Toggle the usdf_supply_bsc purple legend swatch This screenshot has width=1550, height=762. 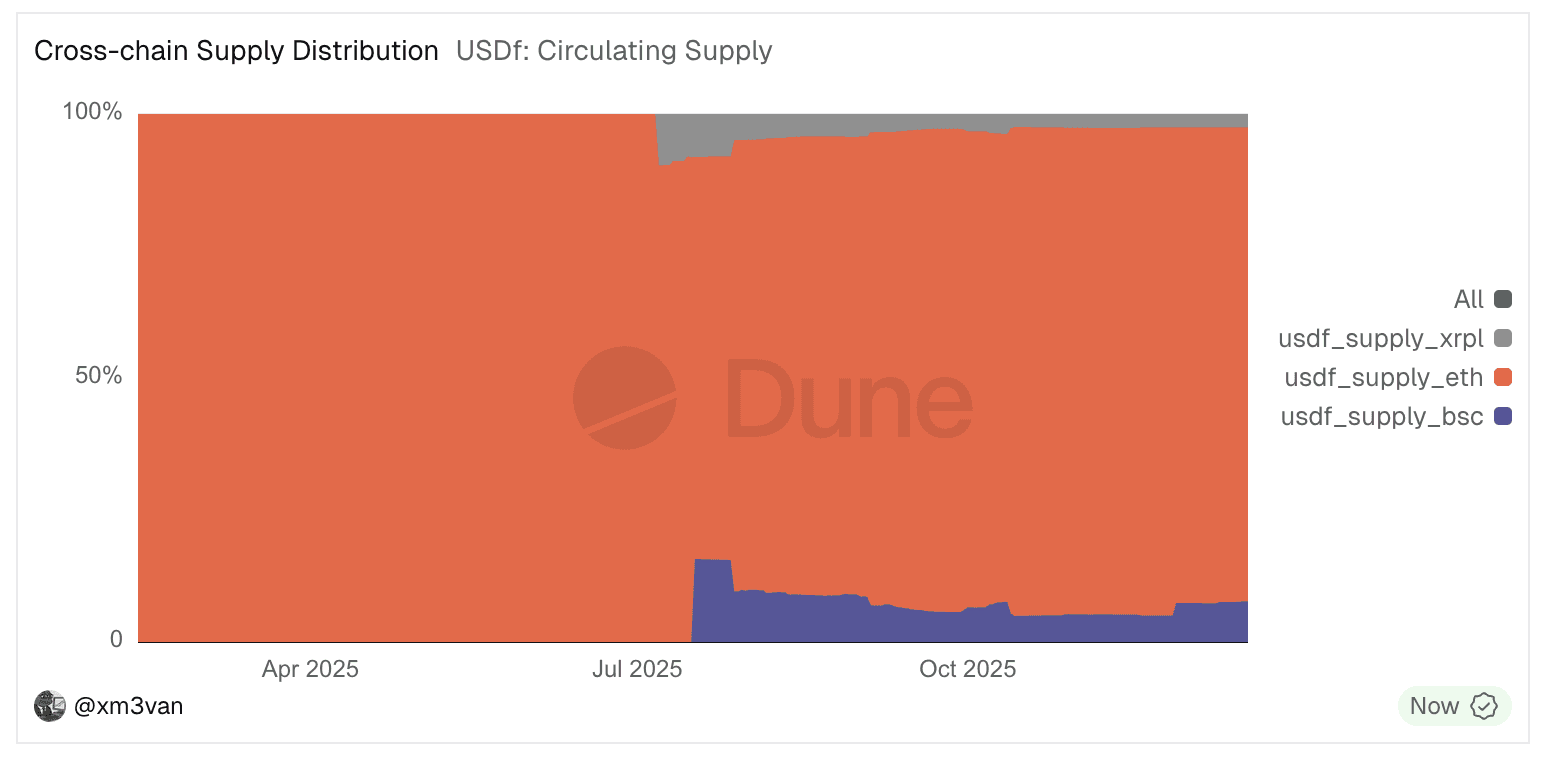pos(1502,416)
